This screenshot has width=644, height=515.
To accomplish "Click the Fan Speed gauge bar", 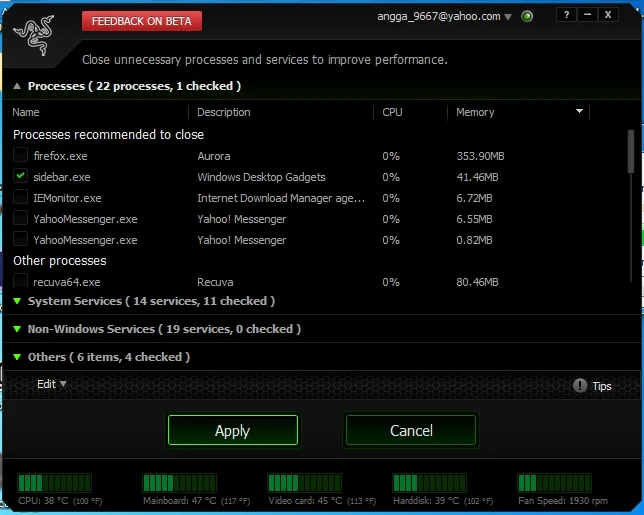I will 554,483.
